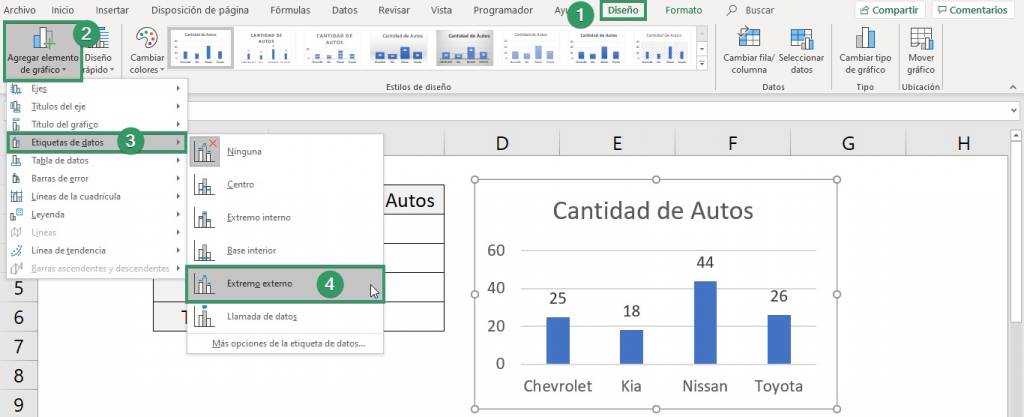Switch to the Datos tab
This screenshot has width=1024, height=417.
pyautogui.click(x=345, y=10)
